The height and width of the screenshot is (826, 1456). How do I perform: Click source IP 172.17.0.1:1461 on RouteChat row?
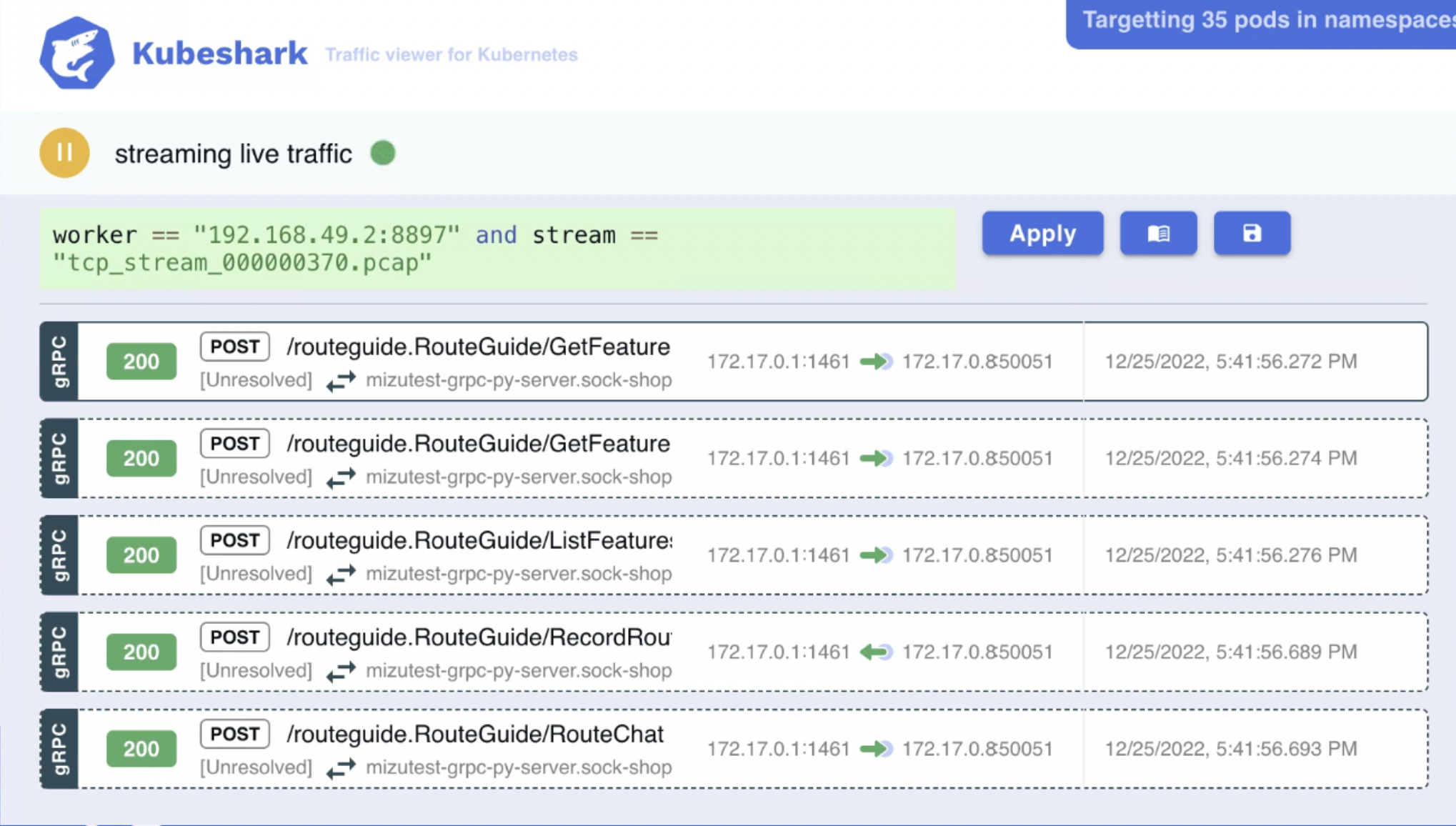(778, 749)
